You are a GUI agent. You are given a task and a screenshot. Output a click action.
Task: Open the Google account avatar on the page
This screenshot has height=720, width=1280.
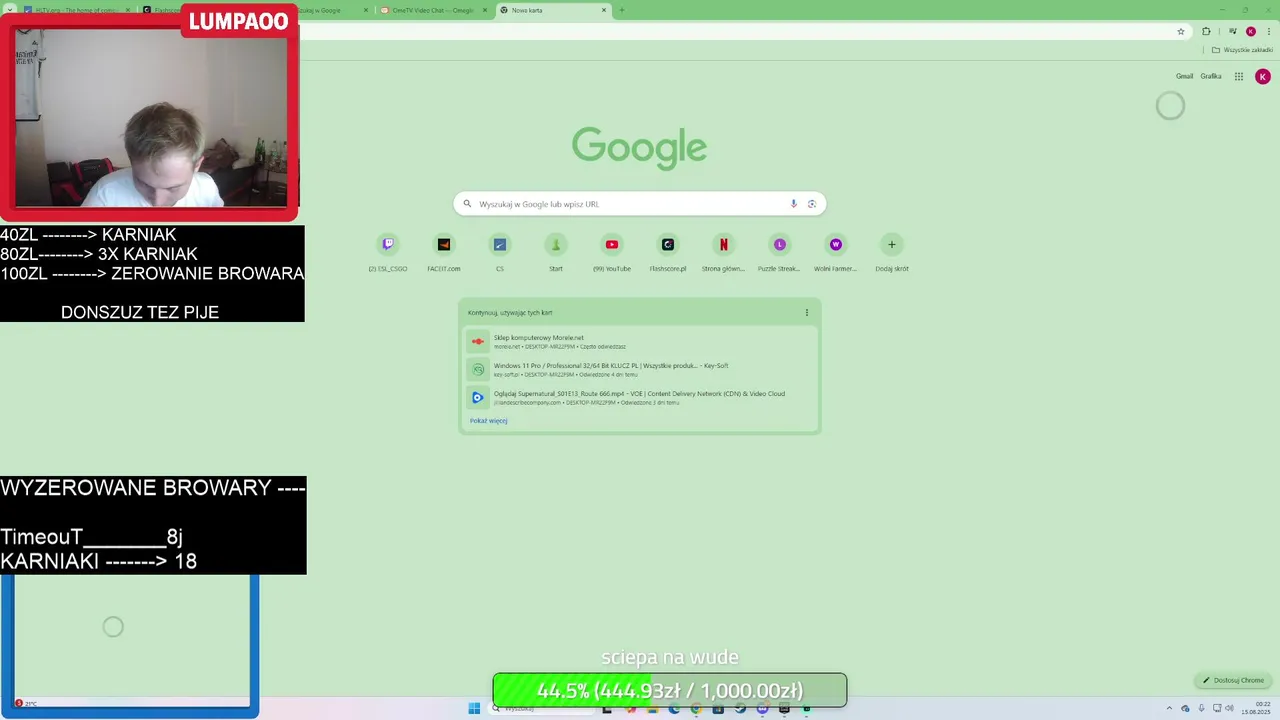point(1263,76)
